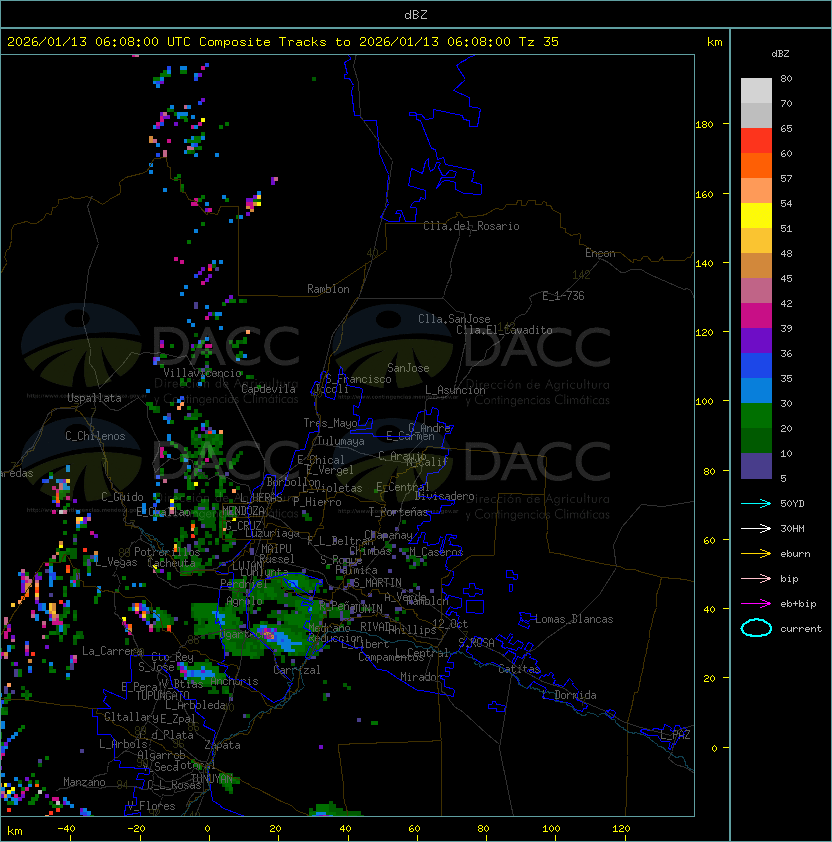This screenshot has width=832, height=842.
Task: Click the TUPUNGATO label
Action: coord(163,696)
